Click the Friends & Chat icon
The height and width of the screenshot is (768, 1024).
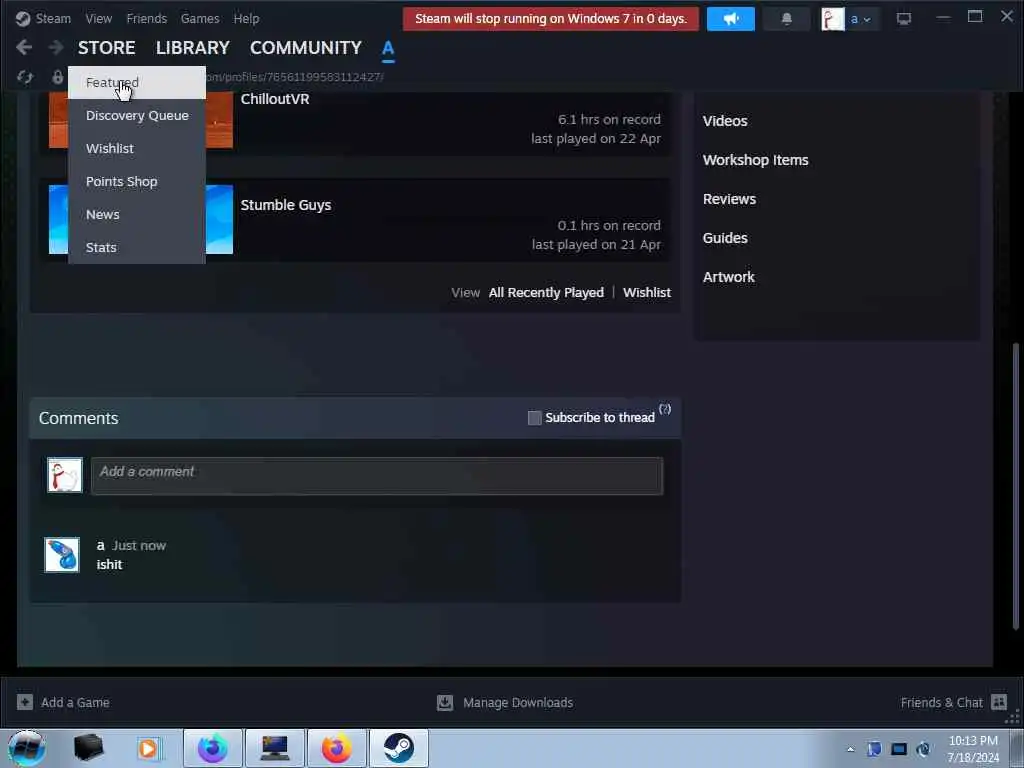click(999, 702)
